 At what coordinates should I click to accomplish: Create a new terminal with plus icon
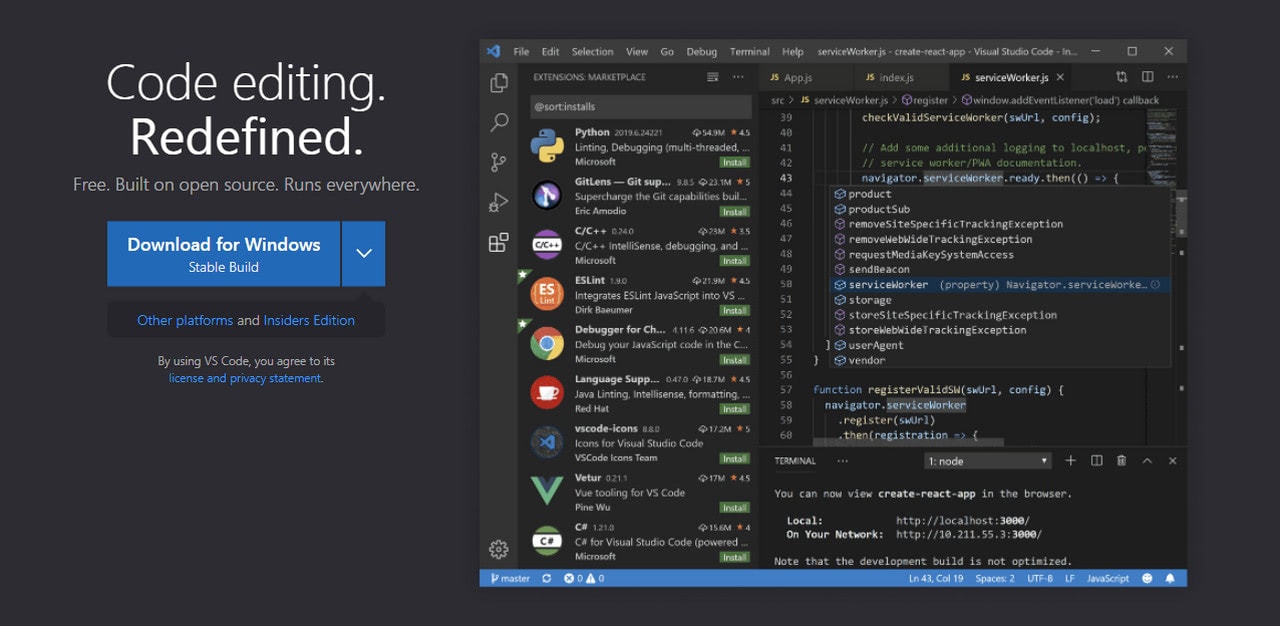coord(1070,461)
